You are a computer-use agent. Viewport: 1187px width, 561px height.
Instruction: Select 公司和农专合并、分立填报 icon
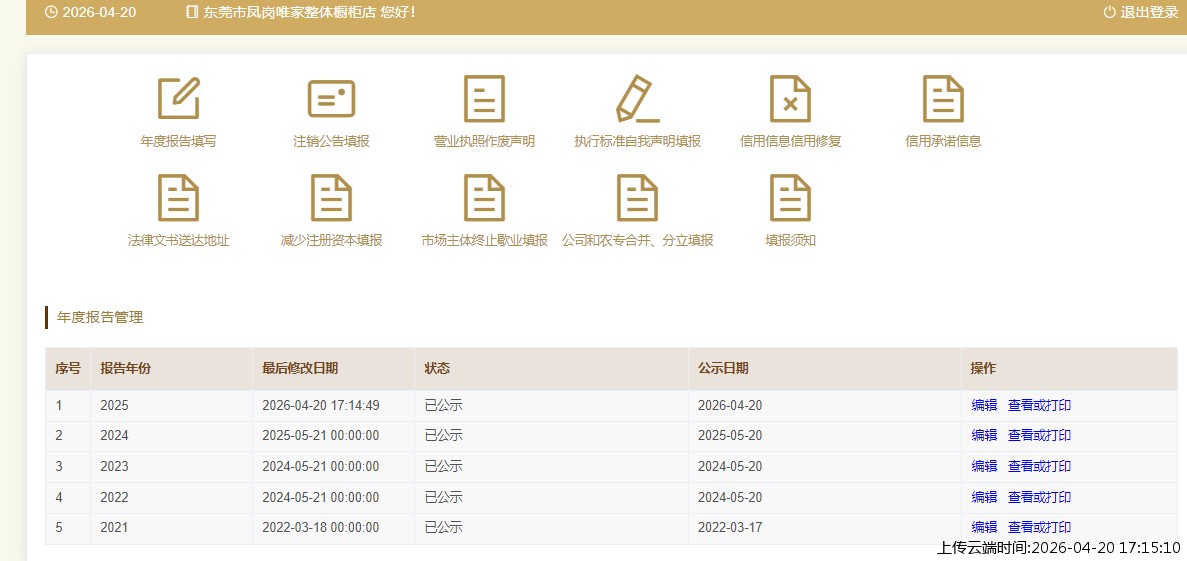point(637,198)
